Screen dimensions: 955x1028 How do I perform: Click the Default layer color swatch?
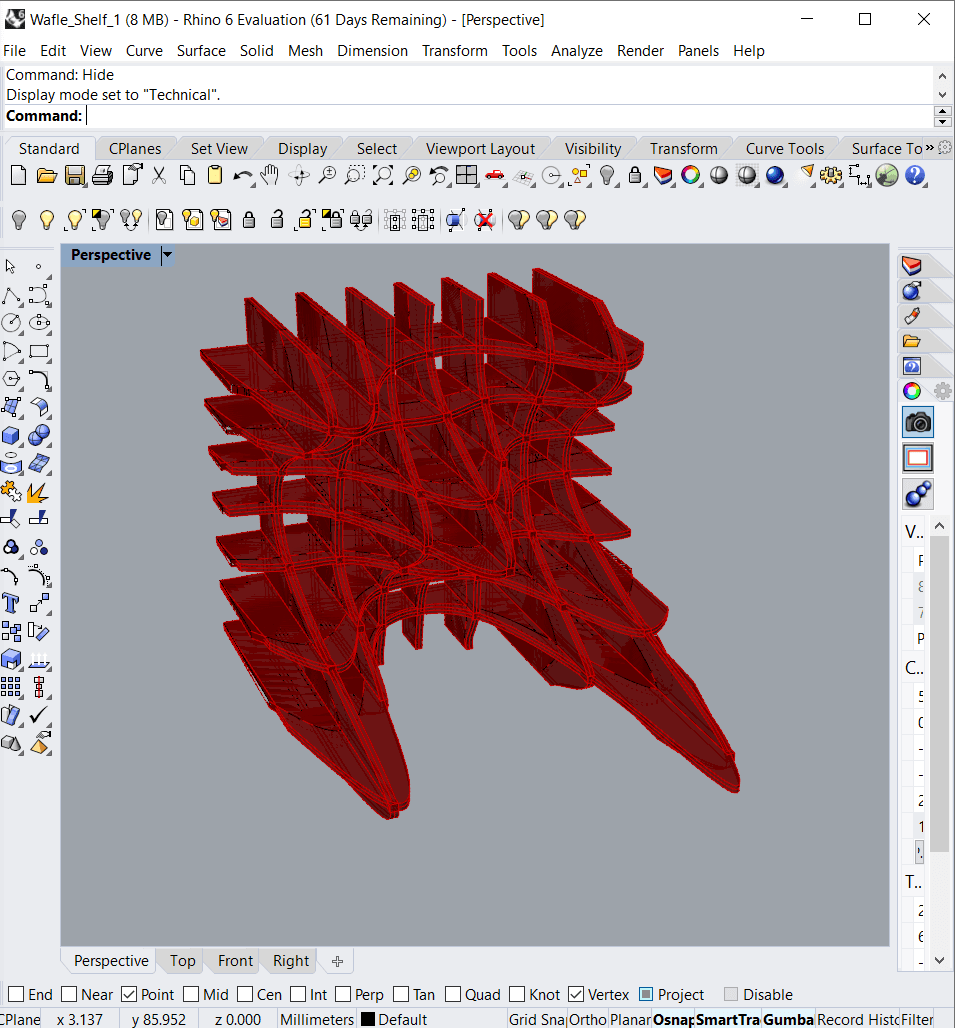pos(368,1019)
